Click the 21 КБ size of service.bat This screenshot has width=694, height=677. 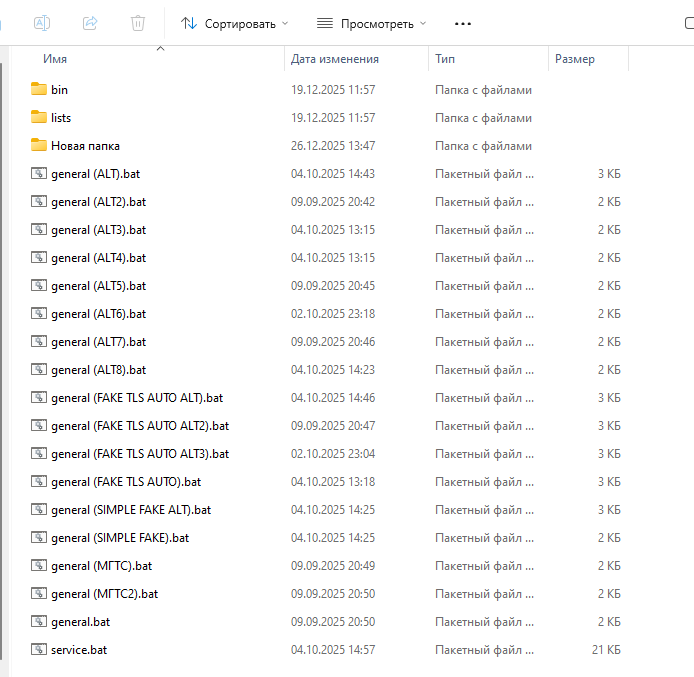click(606, 650)
